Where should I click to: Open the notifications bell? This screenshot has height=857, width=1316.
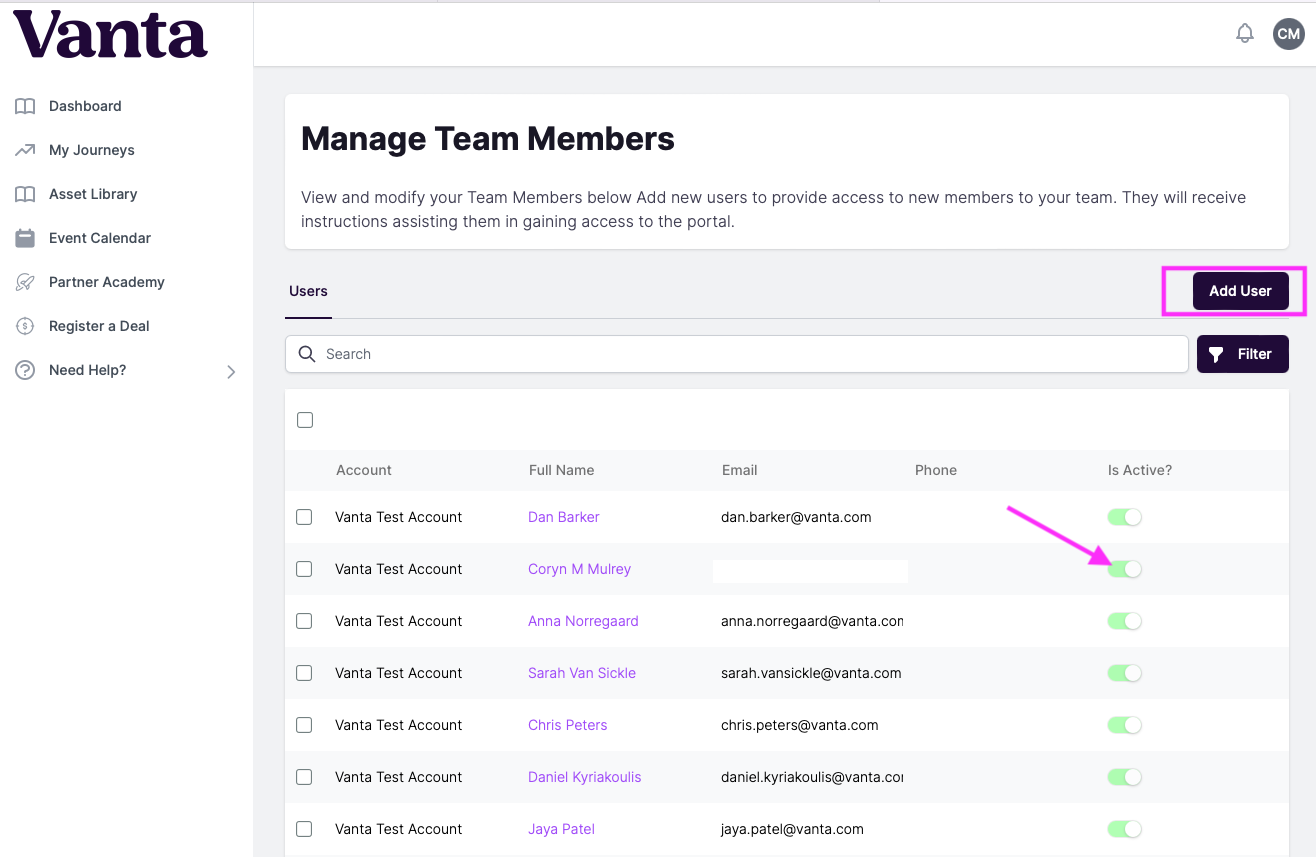point(1245,33)
